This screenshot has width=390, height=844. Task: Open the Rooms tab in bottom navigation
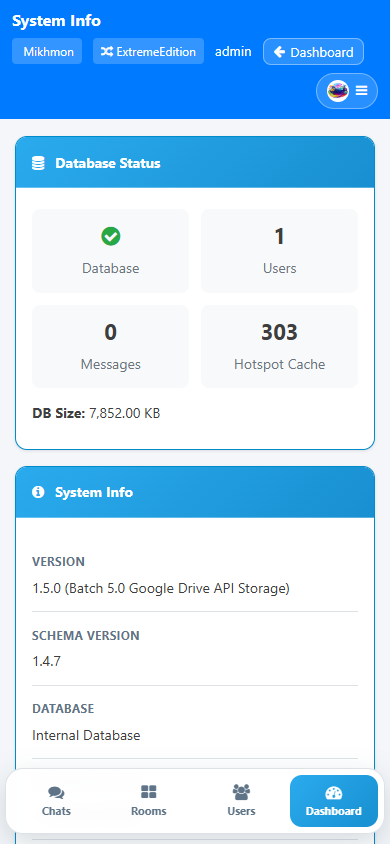point(148,801)
